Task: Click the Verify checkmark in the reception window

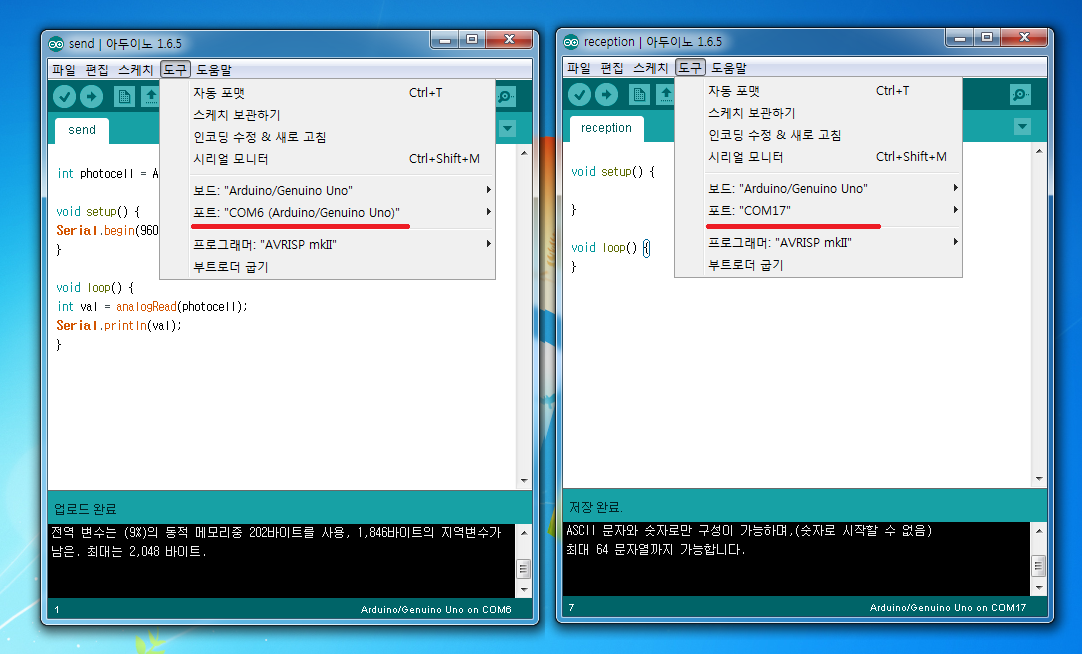Action: 580,95
